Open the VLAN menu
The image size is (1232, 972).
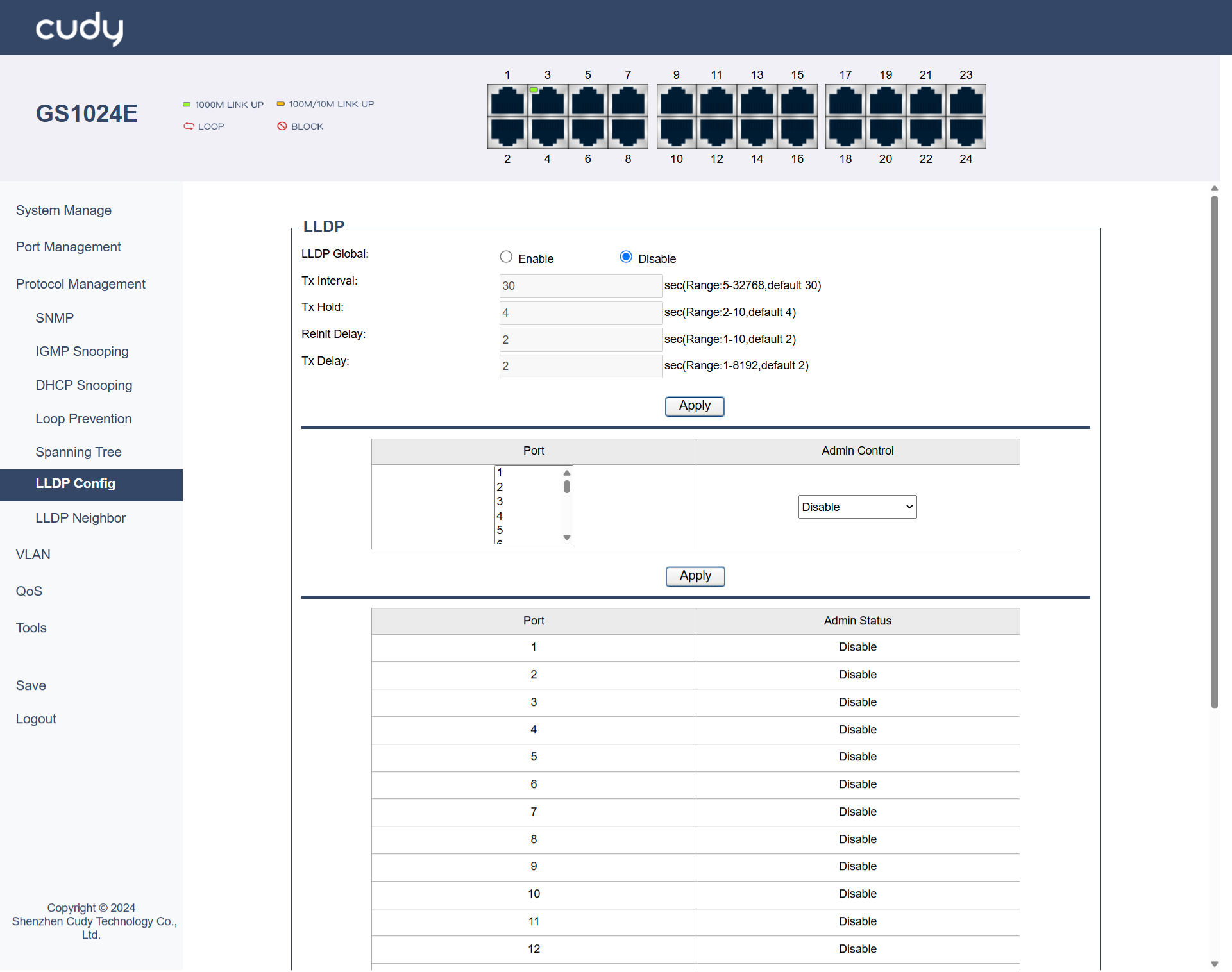coord(33,555)
